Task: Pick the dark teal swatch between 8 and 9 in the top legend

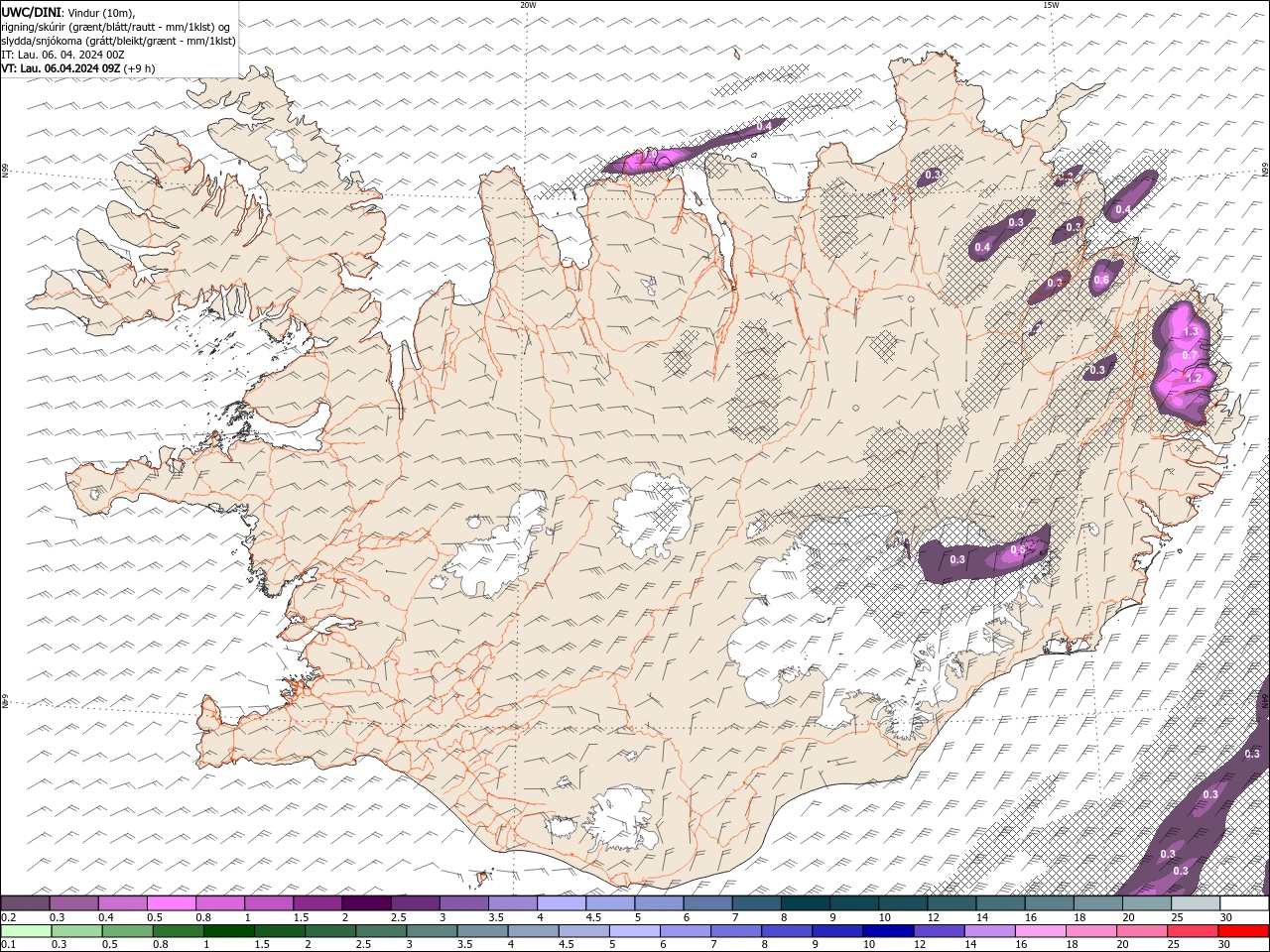Action: click(805, 903)
